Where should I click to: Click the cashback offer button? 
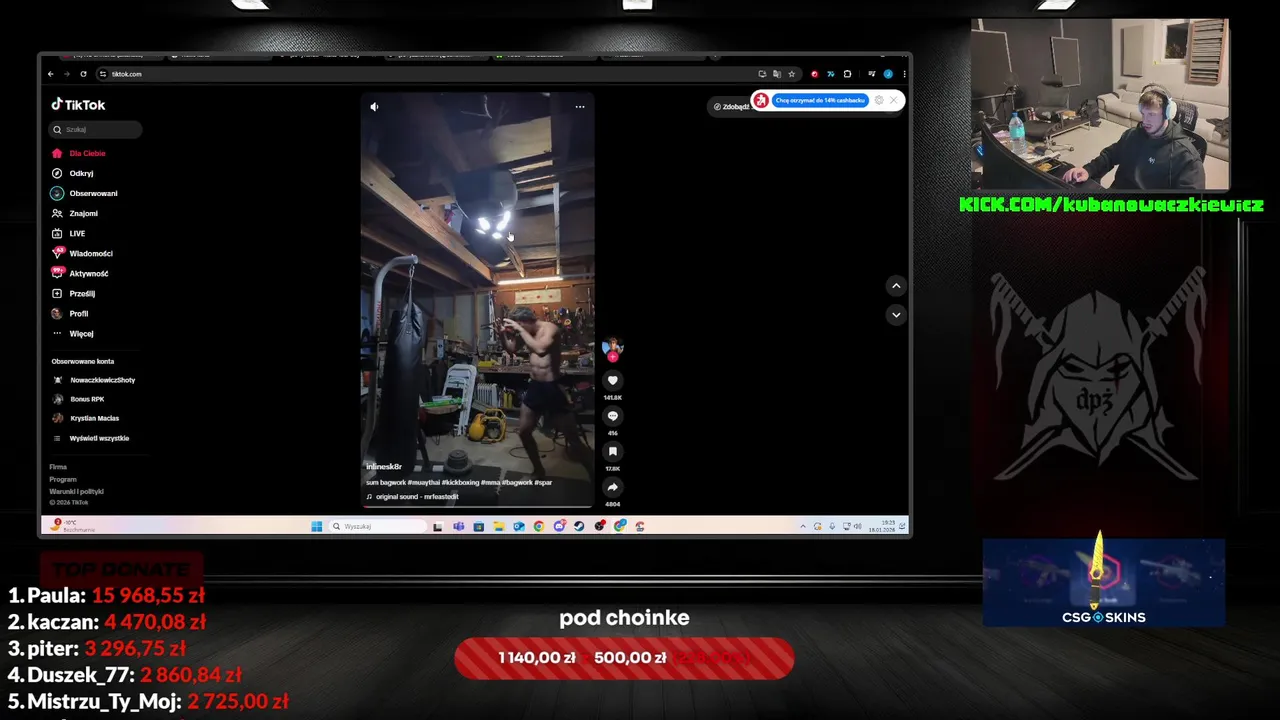tap(820, 100)
